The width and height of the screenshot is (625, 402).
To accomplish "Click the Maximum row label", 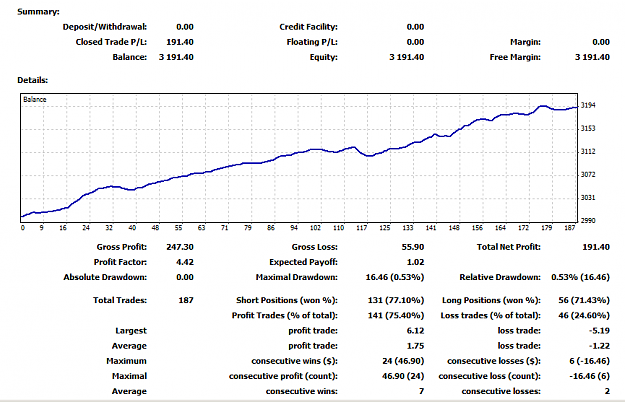I will pos(126,361).
